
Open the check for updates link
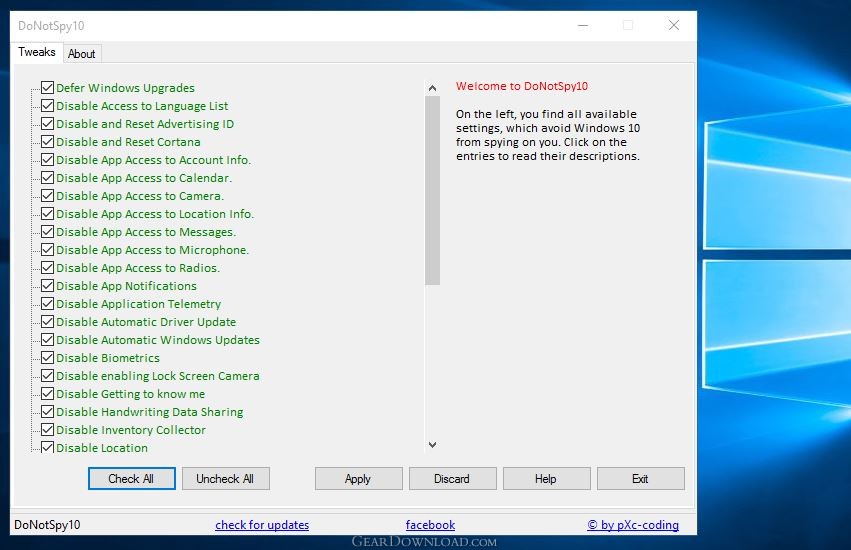pos(262,524)
